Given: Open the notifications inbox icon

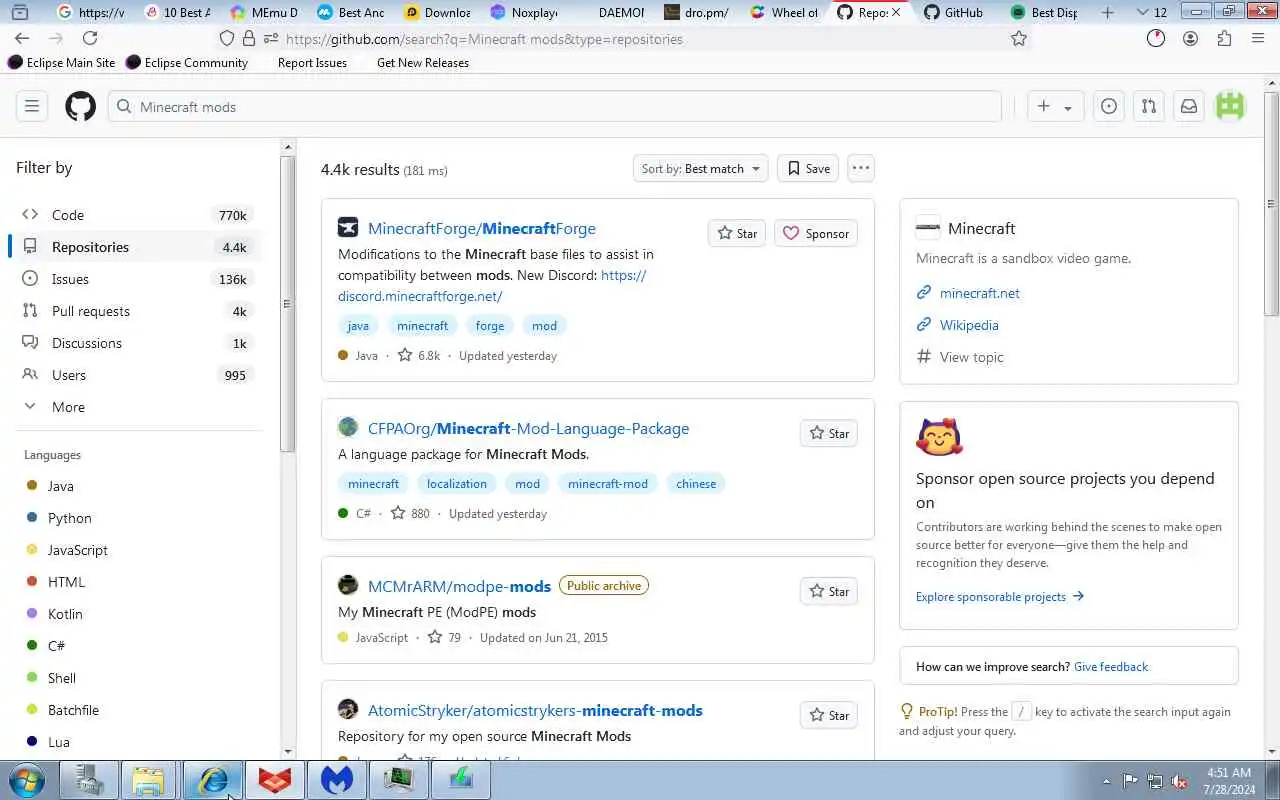Looking at the screenshot, I should (x=1189, y=106).
